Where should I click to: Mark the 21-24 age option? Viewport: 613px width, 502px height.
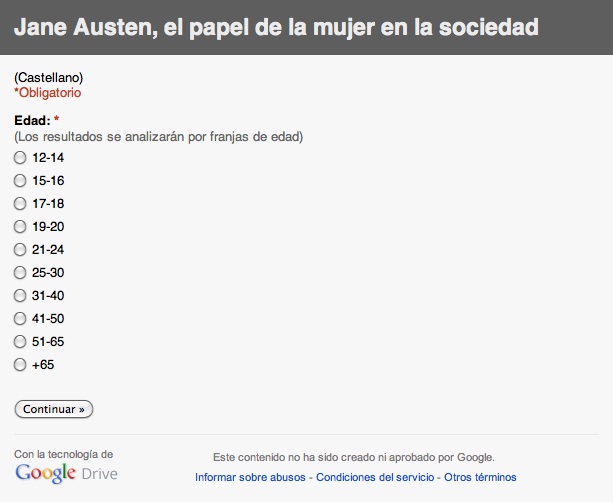(x=20, y=250)
